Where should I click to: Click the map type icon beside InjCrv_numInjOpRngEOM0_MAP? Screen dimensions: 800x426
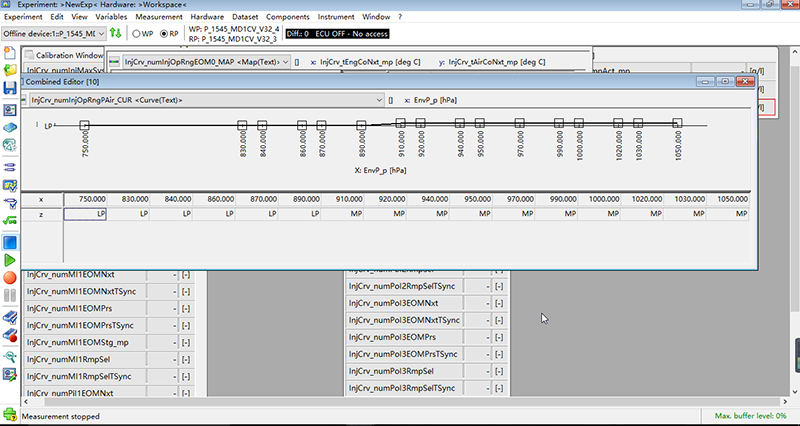(x=115, y=62)
